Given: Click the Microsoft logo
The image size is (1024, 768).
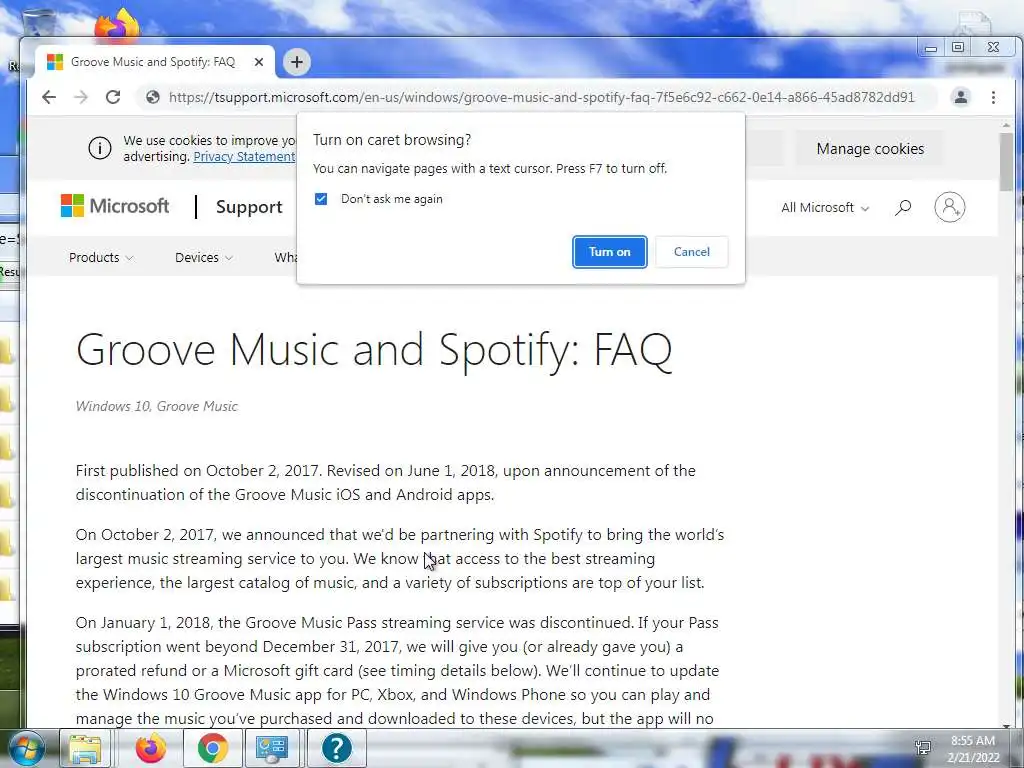Looking at the screenshot, I should [x=115, y=206].
